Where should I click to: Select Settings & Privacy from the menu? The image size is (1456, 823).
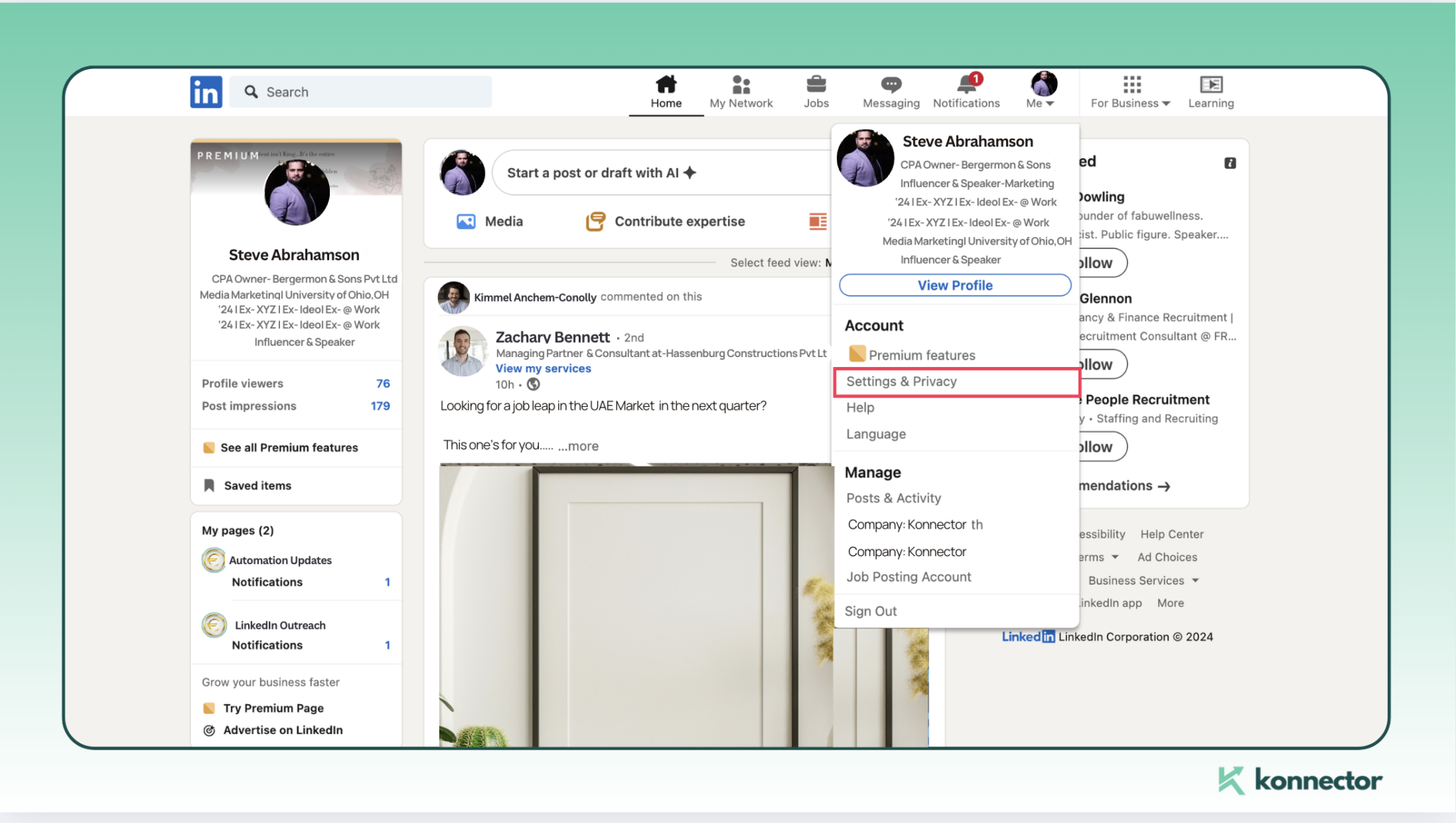coord(901,381)
